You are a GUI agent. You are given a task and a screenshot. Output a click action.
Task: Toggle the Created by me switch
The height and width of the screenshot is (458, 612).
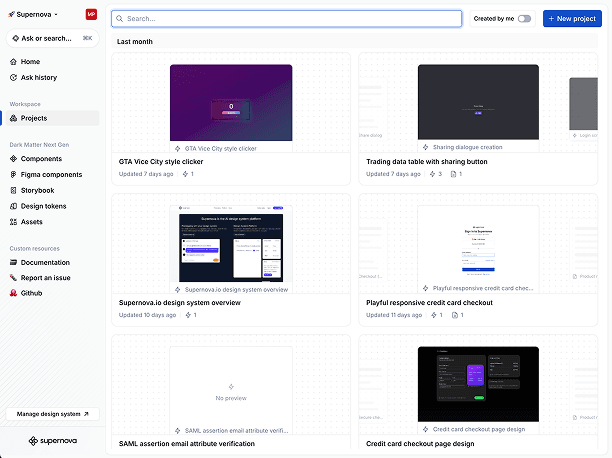[x=524, y=19]
